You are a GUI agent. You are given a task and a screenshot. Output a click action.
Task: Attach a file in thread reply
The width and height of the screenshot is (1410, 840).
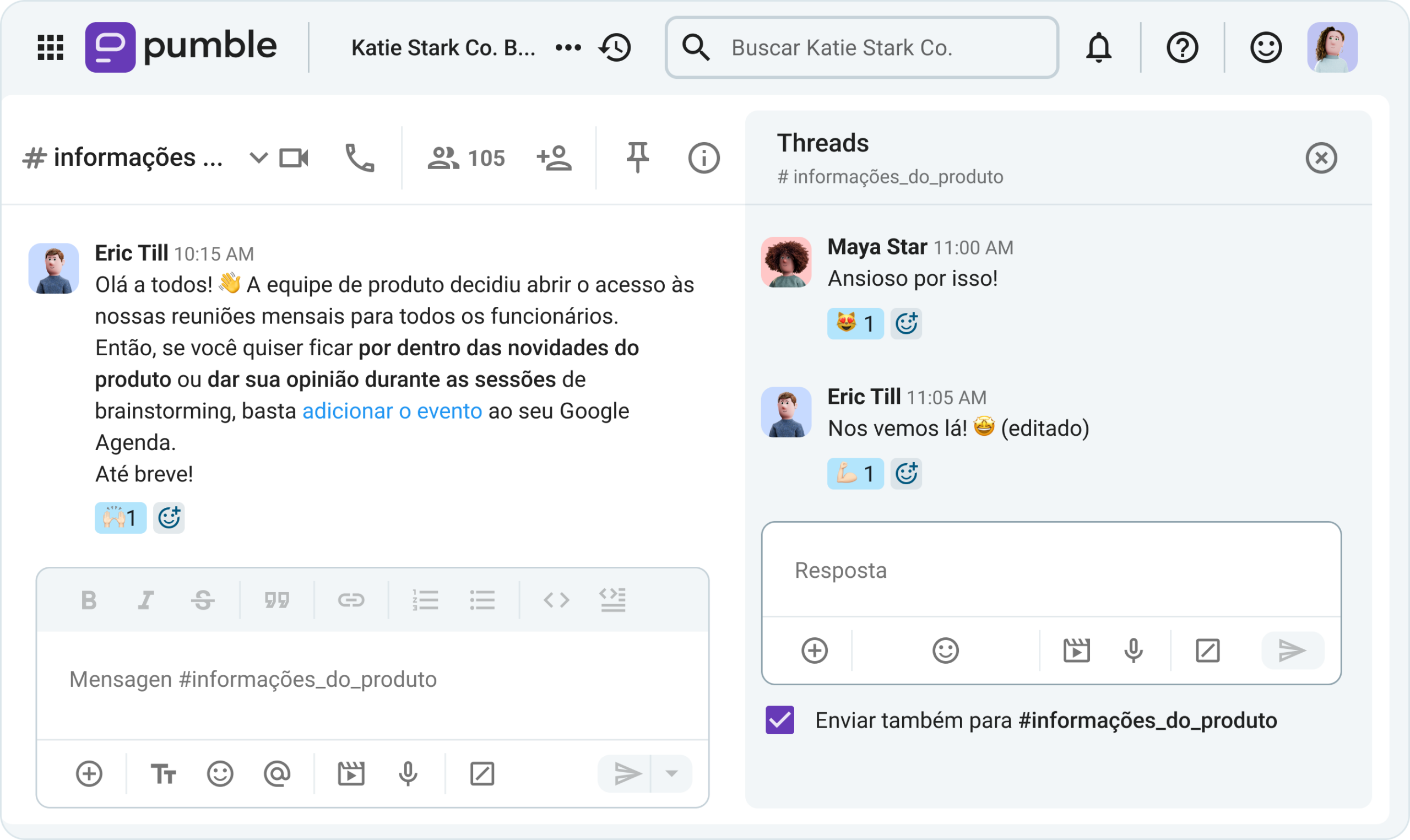click(x=815, y=651)
